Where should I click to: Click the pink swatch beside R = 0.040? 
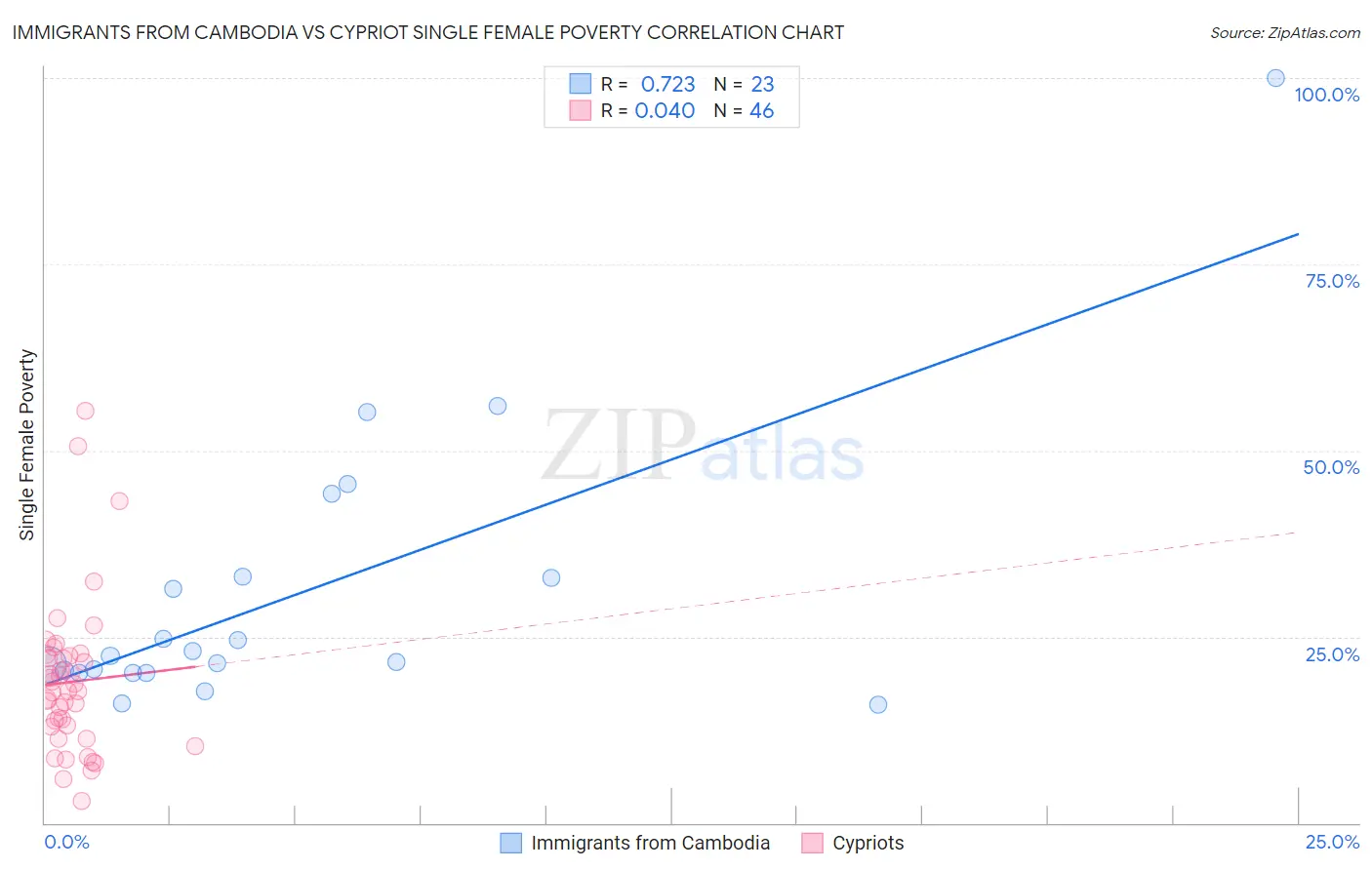pyautogui.click(x=581, y=110)
